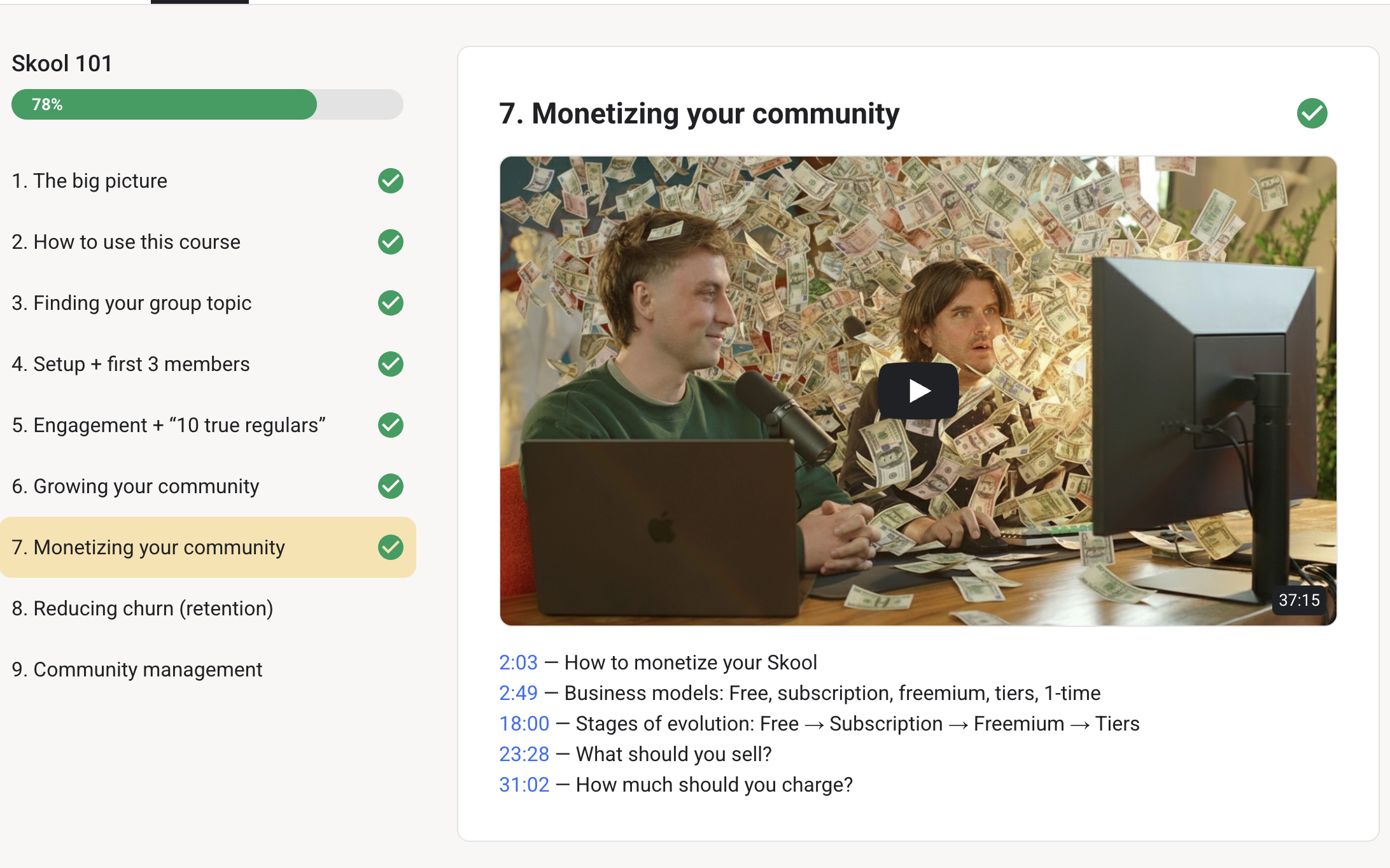Open lesson 6 Growing your community
Screen dimensions: 1390x868
pos(135,486)
